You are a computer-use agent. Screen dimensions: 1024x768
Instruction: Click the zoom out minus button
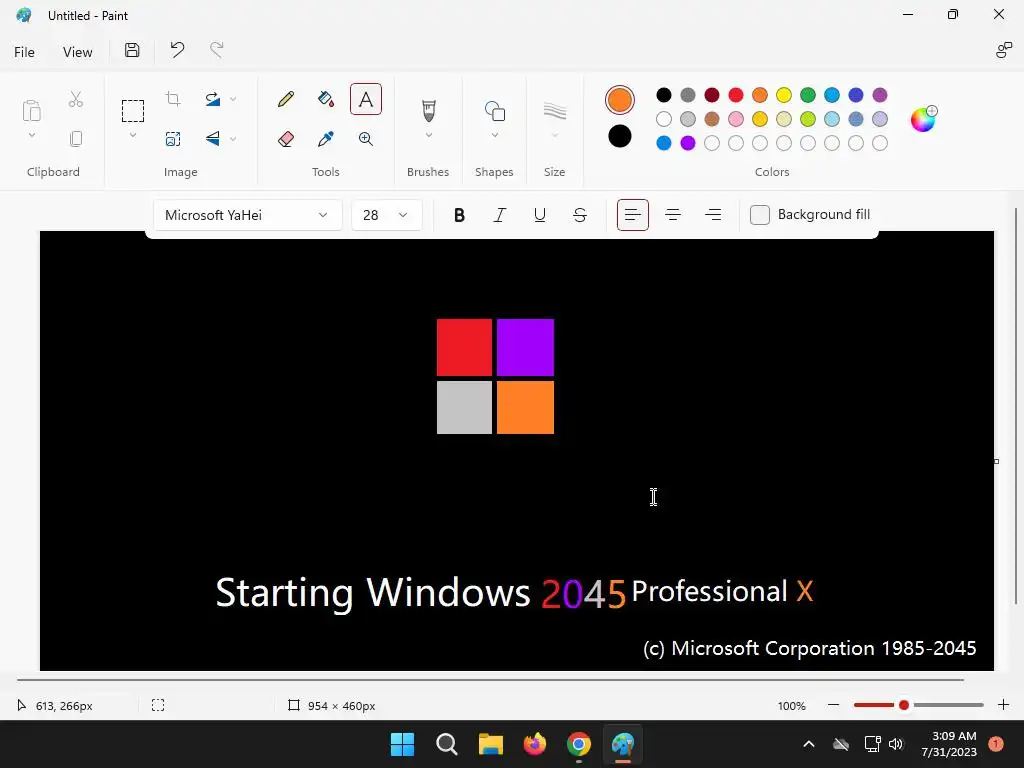tap(833, 705)
